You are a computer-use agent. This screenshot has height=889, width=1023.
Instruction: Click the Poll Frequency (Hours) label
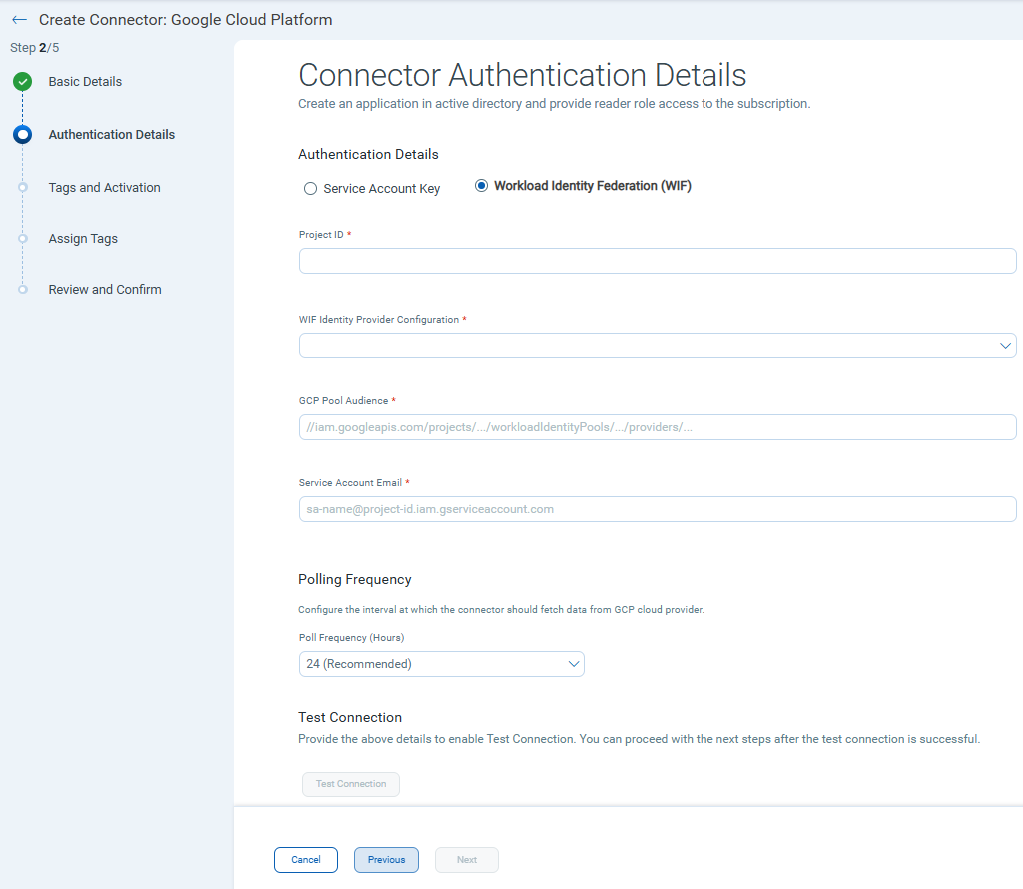click(x=352, y=638)
